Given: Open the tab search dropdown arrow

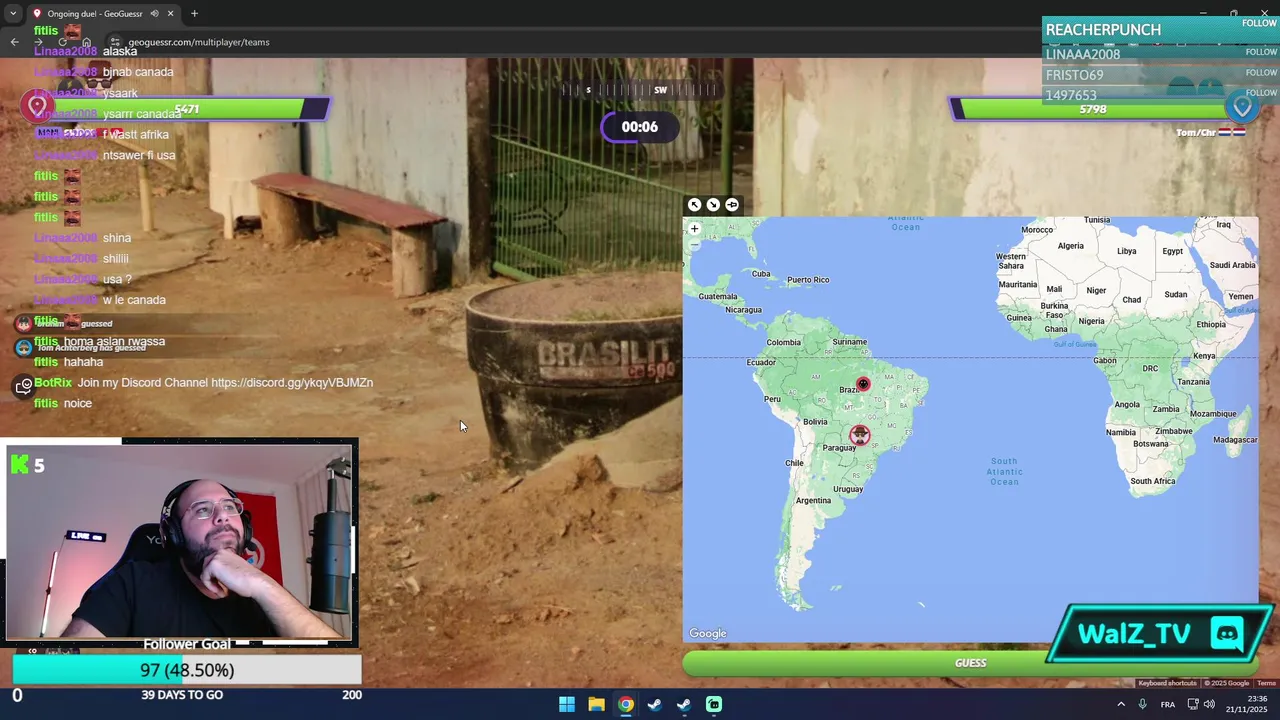Looking at the screenshot, I should coord(12,14).
